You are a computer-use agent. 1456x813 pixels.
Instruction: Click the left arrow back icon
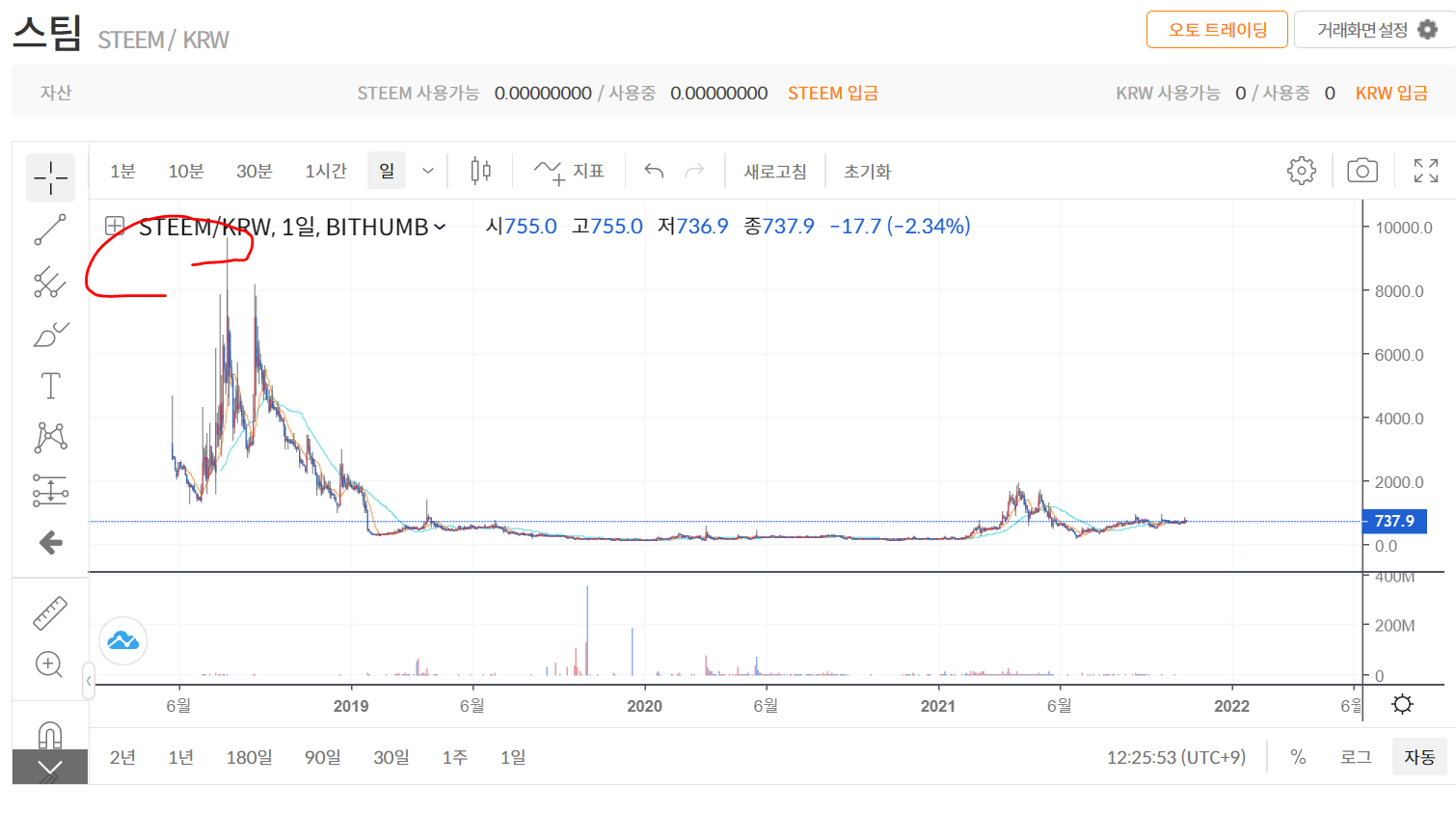[50, 543]
